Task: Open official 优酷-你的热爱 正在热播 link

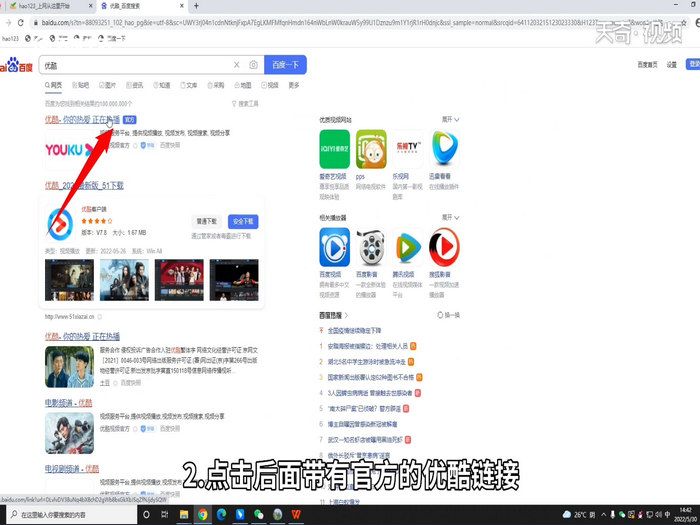Action: [83, 120]
